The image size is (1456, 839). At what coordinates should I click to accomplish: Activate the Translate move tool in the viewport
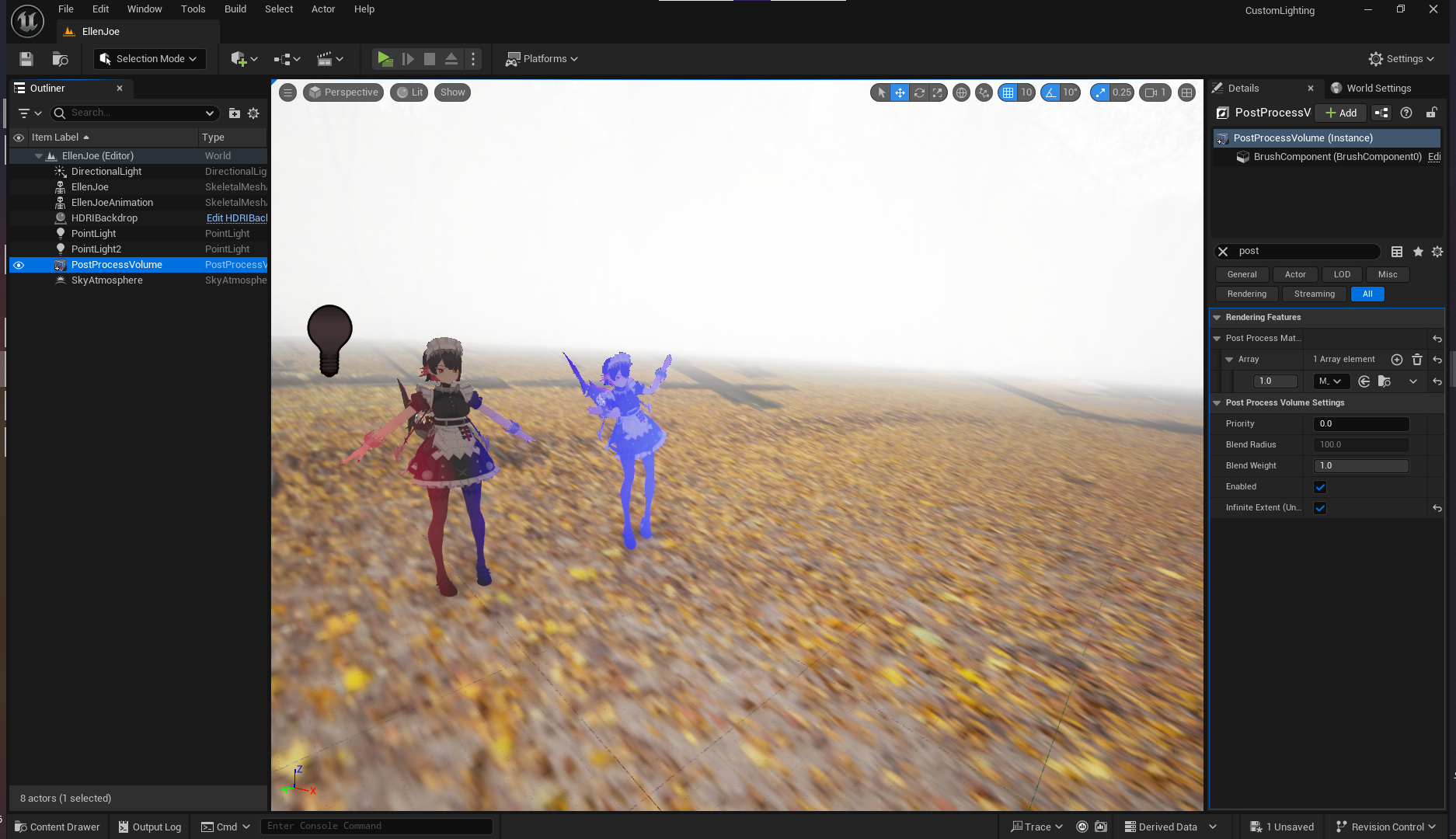click(x=900, y=92)
